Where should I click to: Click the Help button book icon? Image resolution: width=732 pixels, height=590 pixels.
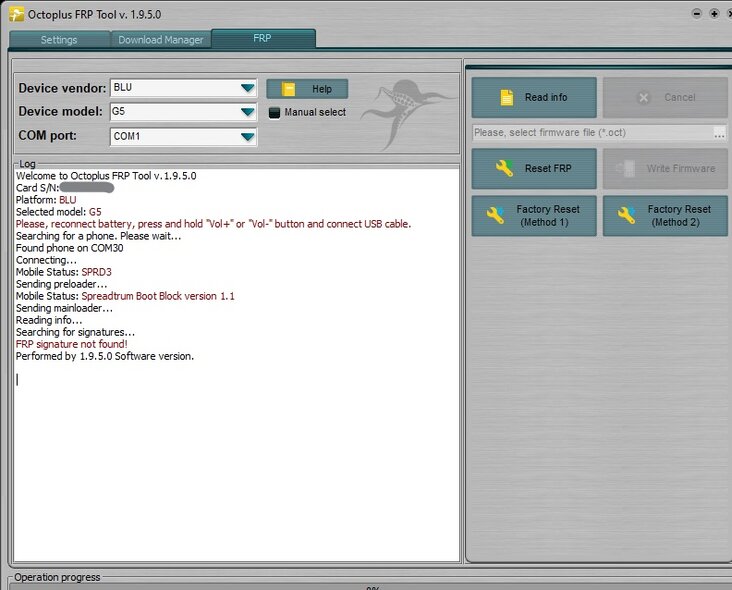[x=289, y=89]
